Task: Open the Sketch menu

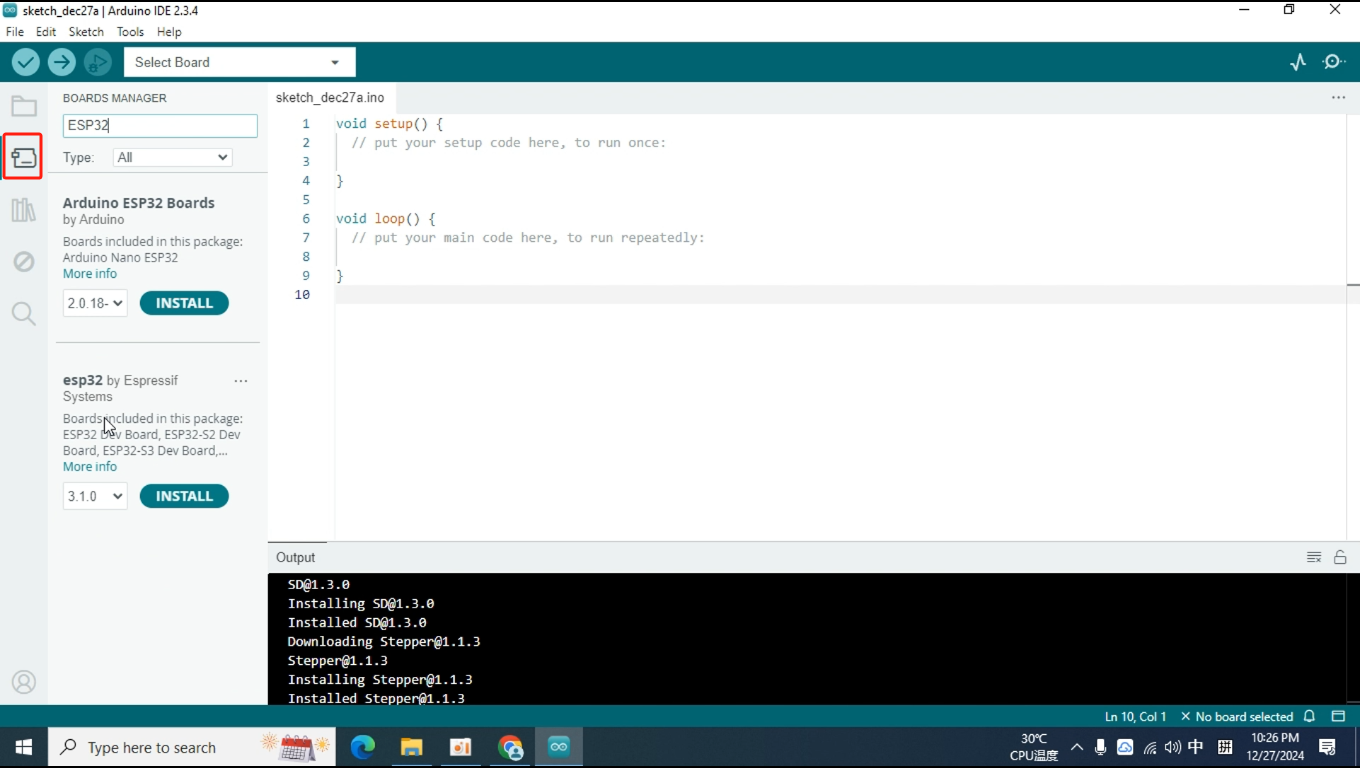Action: 86,32
